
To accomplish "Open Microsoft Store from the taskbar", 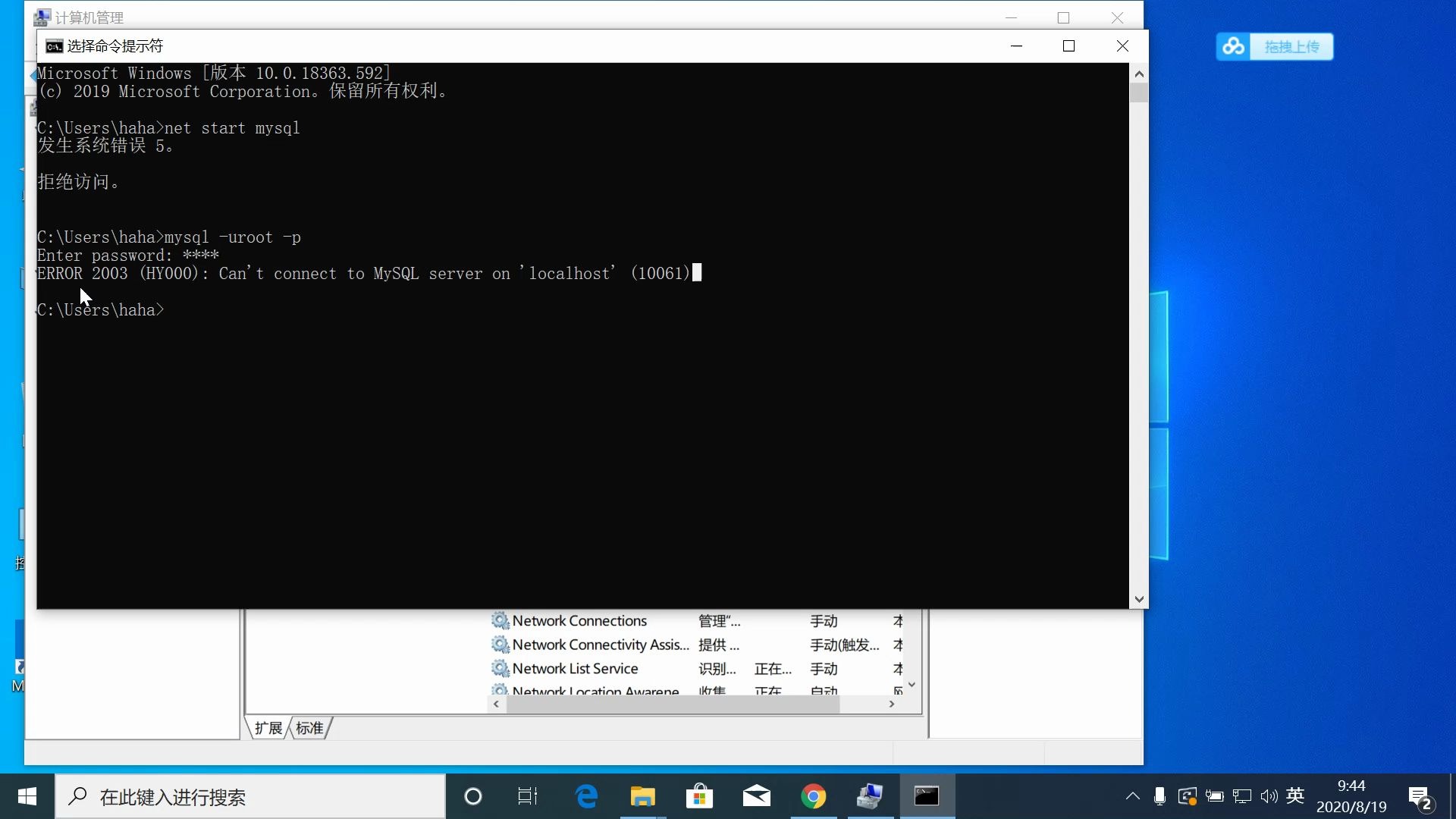I will [699, 796].
